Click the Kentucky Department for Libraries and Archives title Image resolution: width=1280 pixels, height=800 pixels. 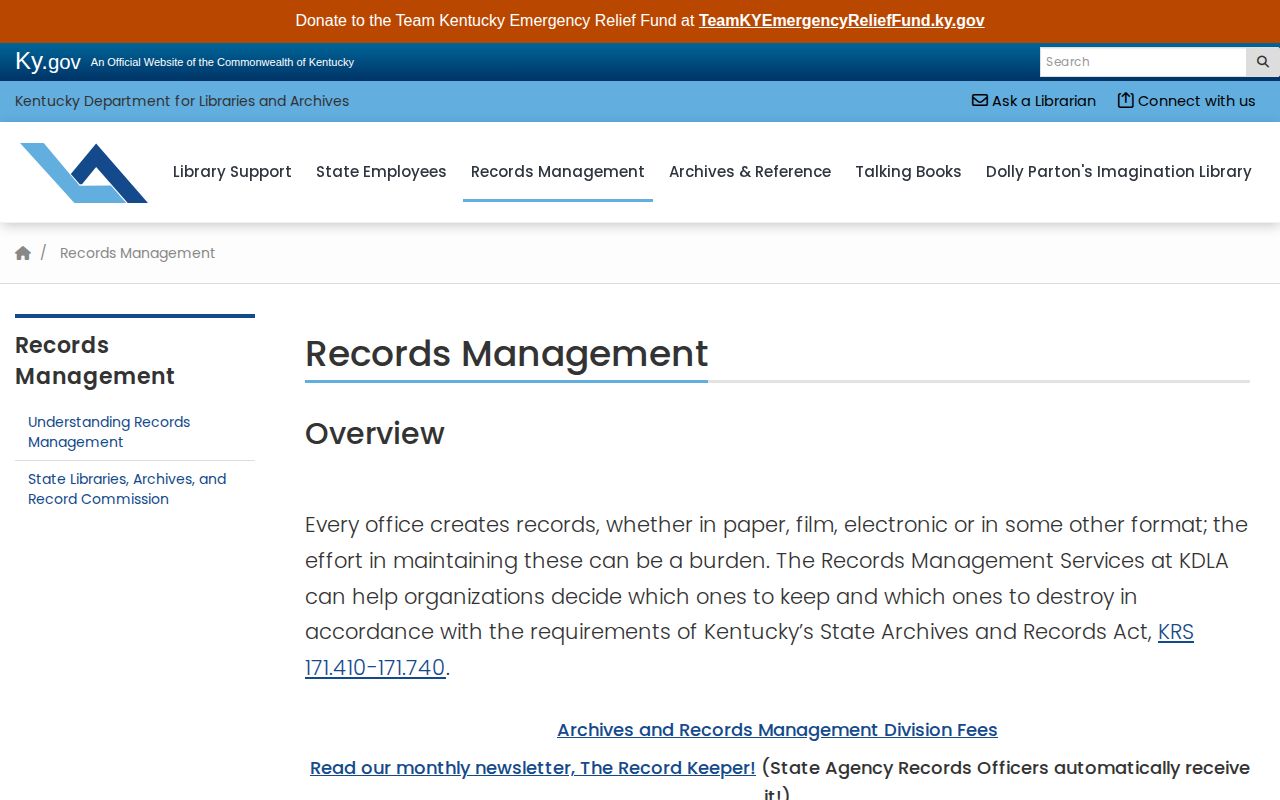(x=182, y=101)
